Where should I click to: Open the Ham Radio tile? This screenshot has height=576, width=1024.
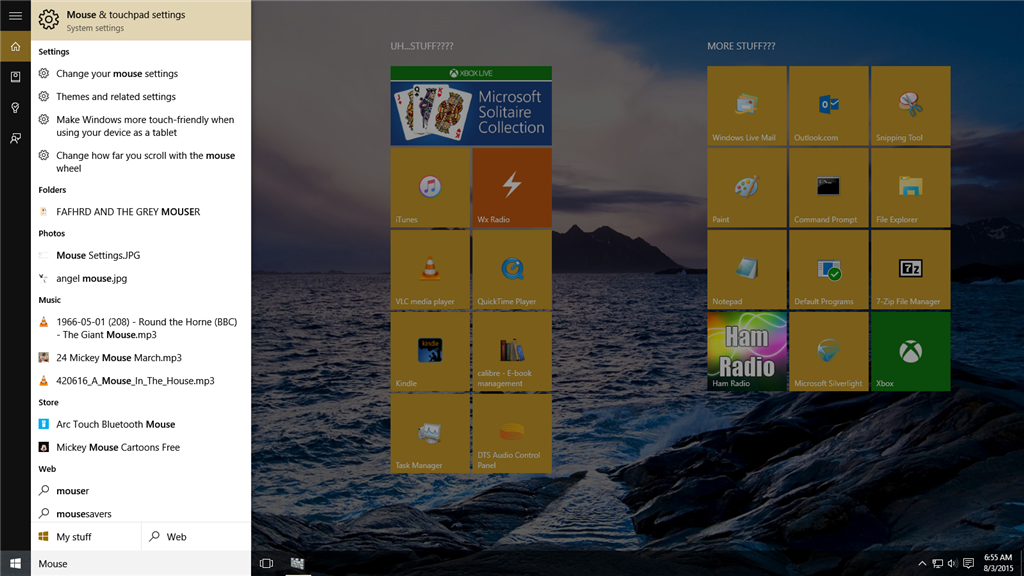pyautogui.click(x=746, y=351)
